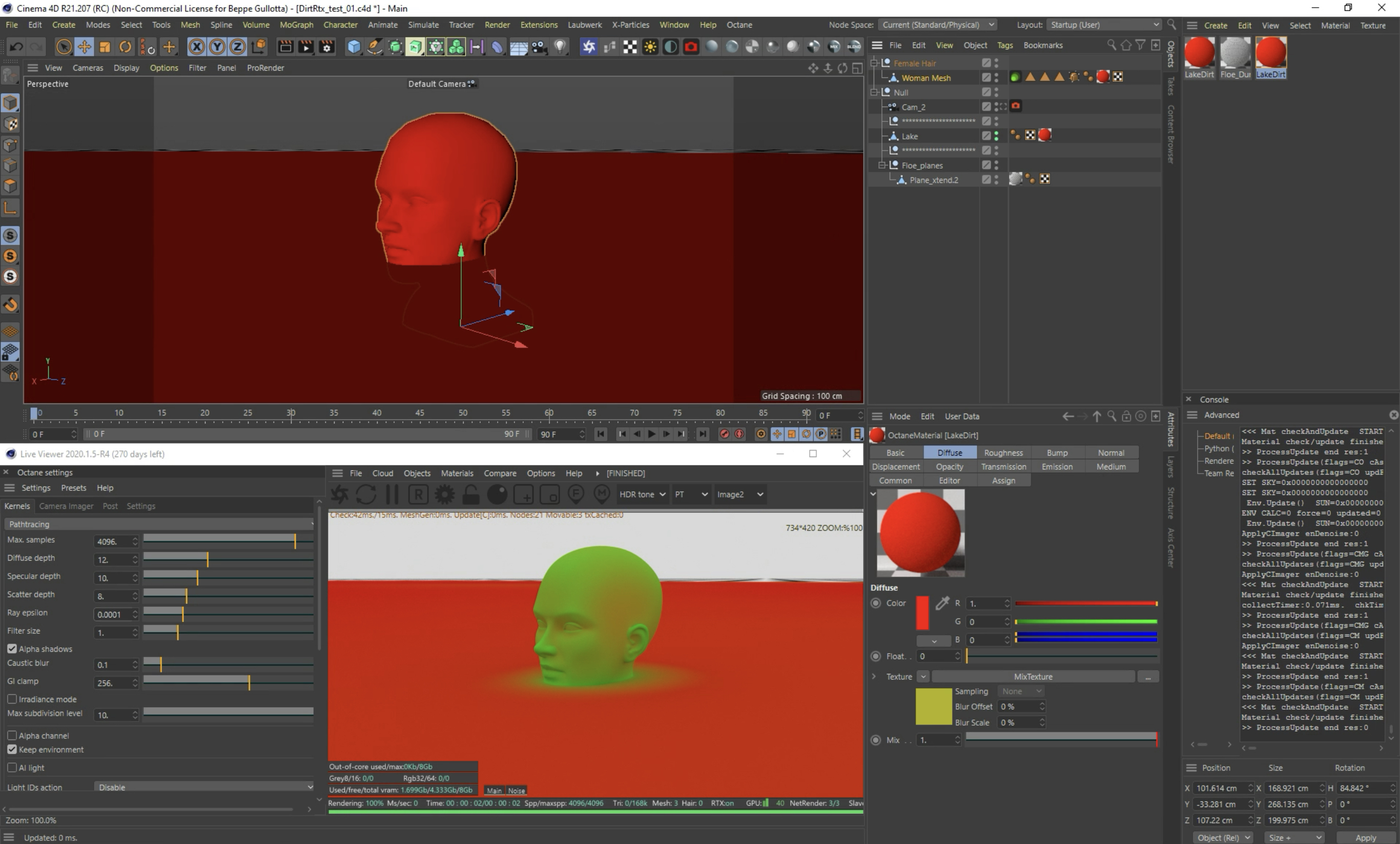
Task: Switch to the Roughness material tab
Action: [1003, 453]
